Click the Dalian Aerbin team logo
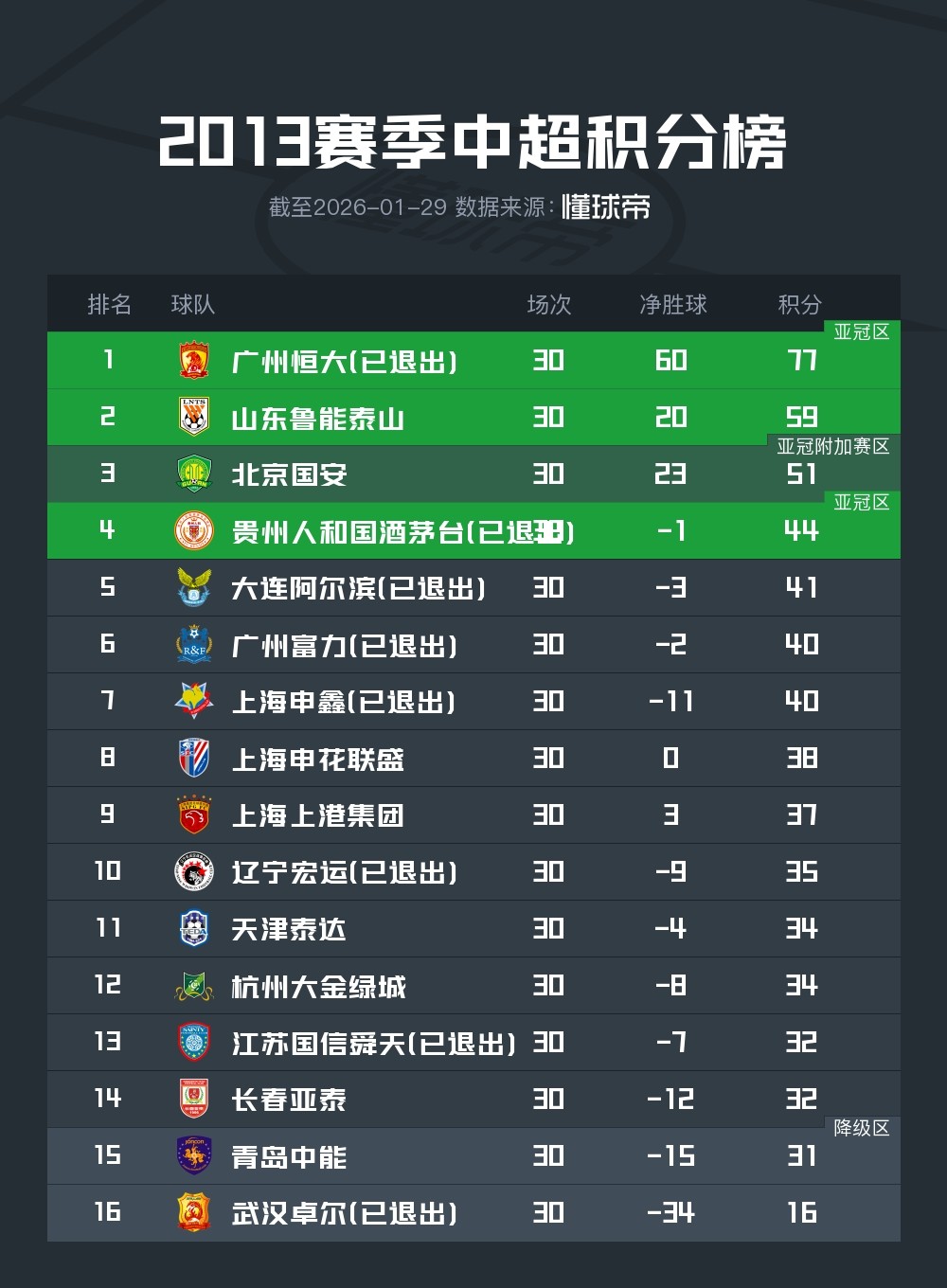The height and width of the screenshot is (1288, 947). point(194,588)
